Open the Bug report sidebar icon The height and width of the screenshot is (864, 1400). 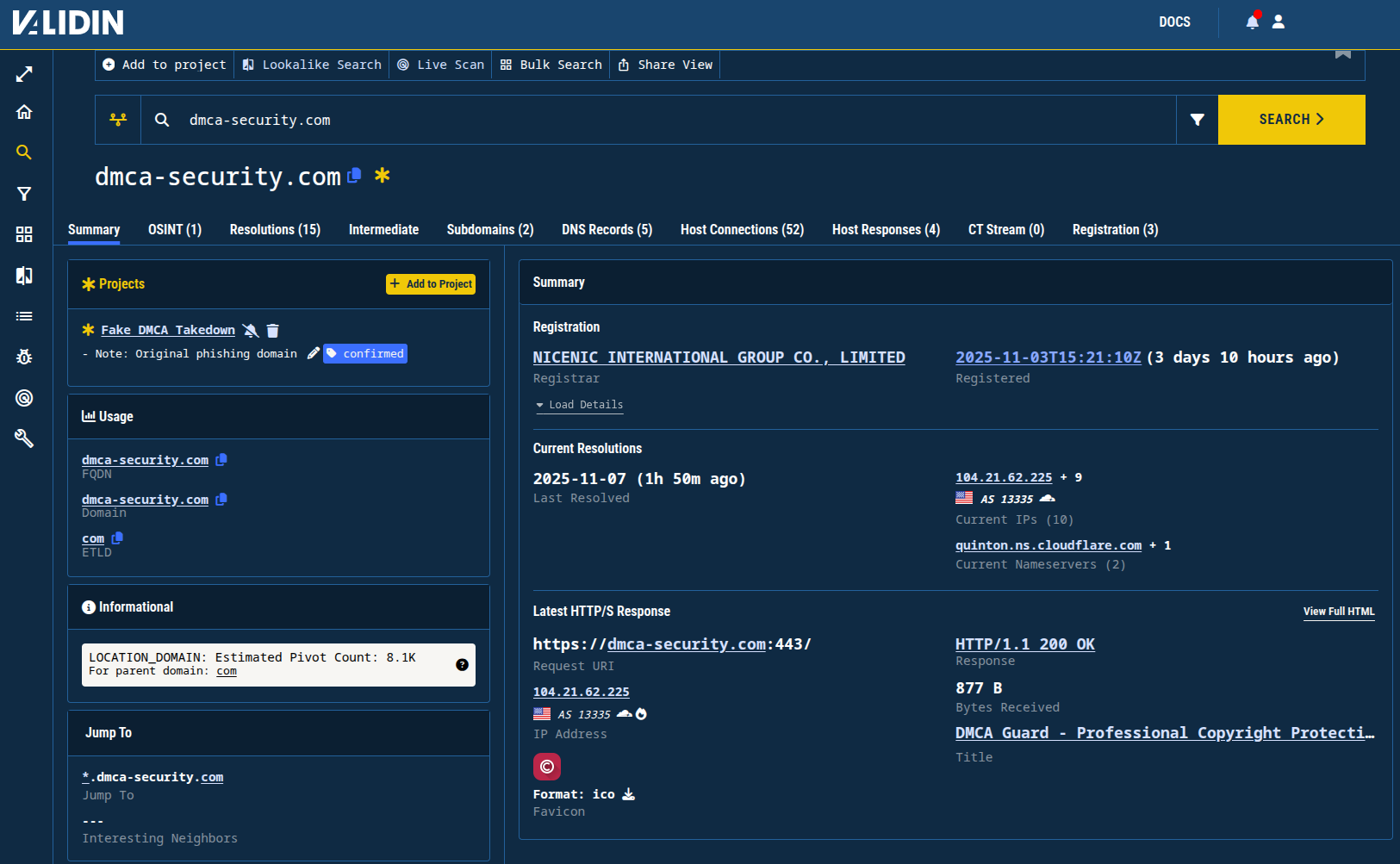pos(24,357)
